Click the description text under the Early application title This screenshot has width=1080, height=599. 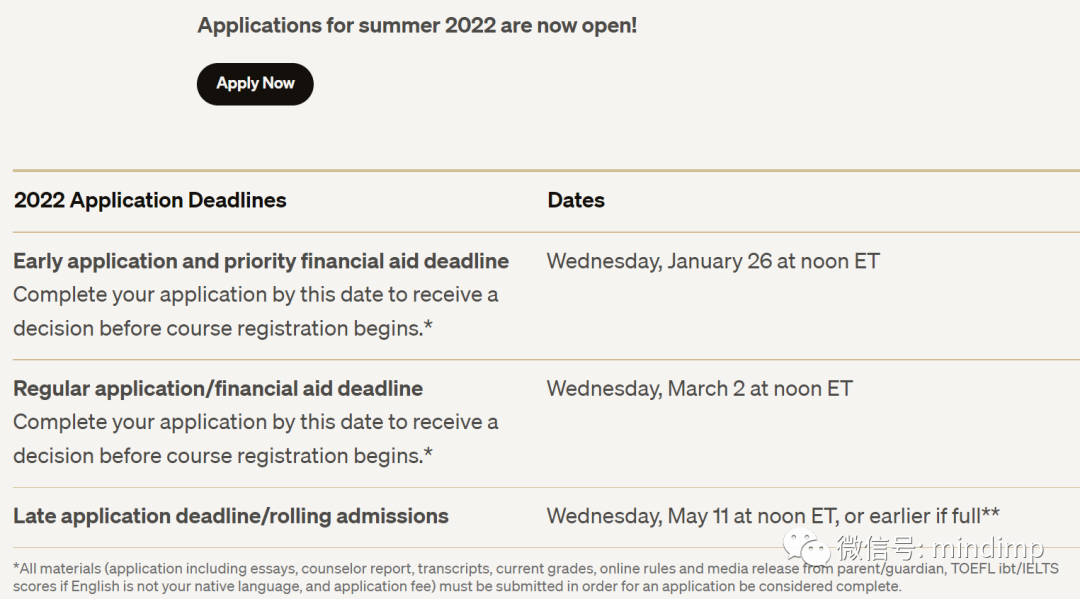[256, 311]
